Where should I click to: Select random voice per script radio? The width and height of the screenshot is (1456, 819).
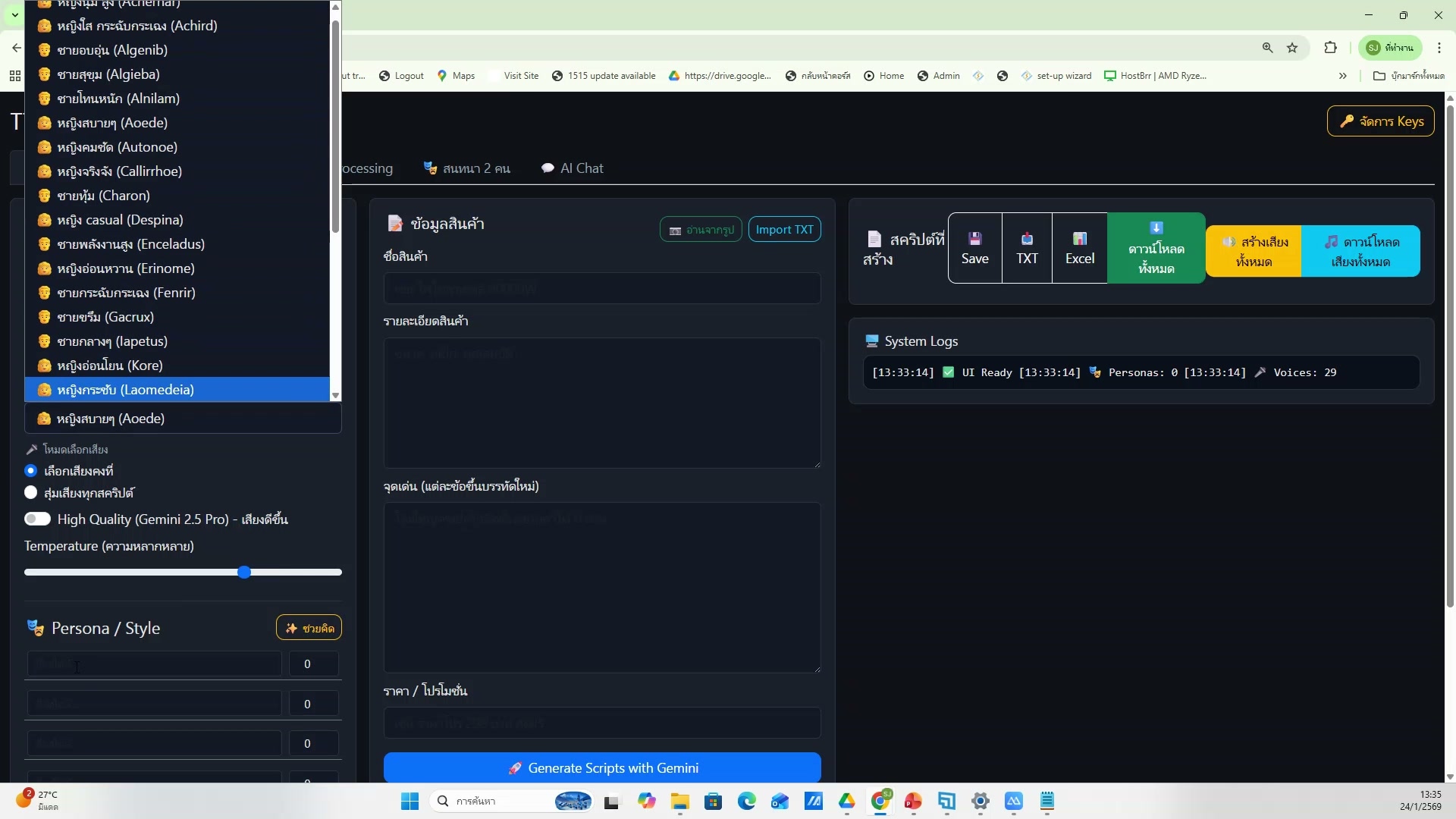click(31, 493)
